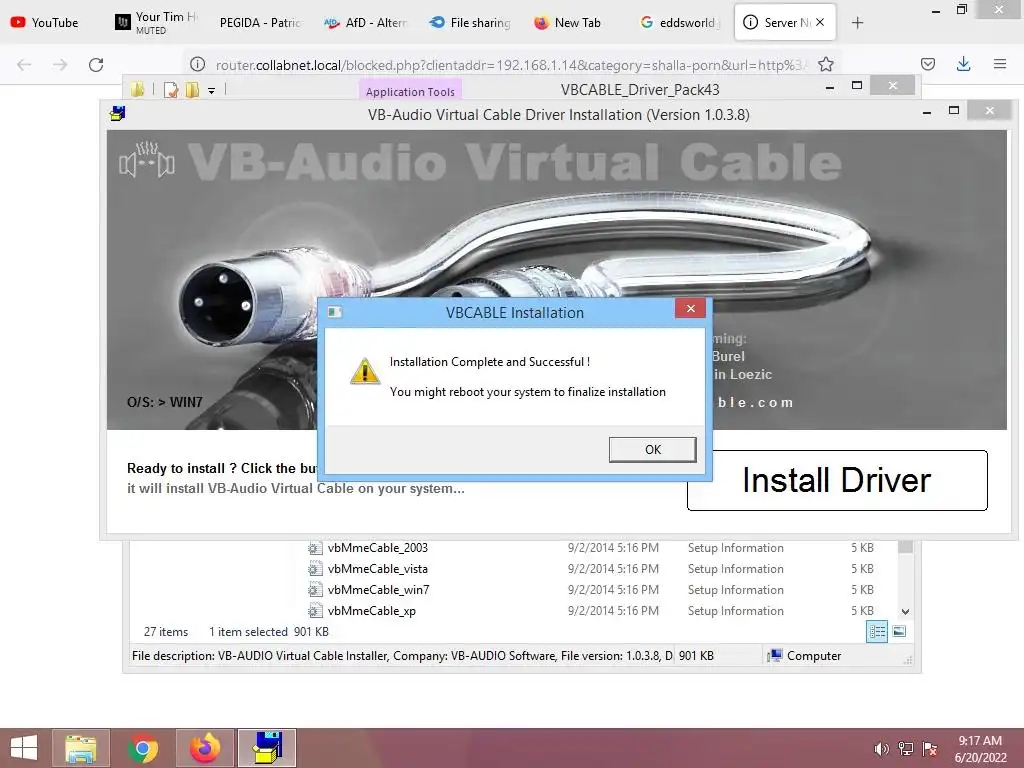This screenshot has height=768, width=1024.
Task: Minimize the VBCABLE_Driver_Pack43 Explorer window
Action: (x=830, y=86)
